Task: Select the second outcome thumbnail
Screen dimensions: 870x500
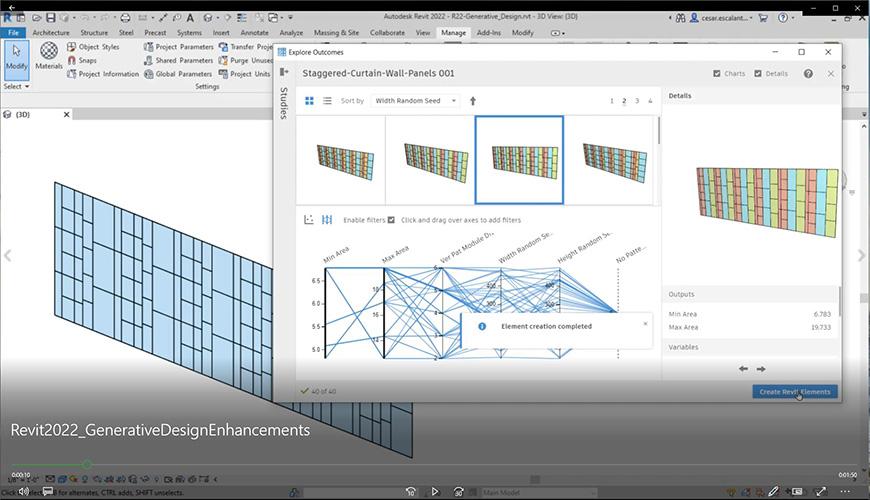Action: coord(430,160)
